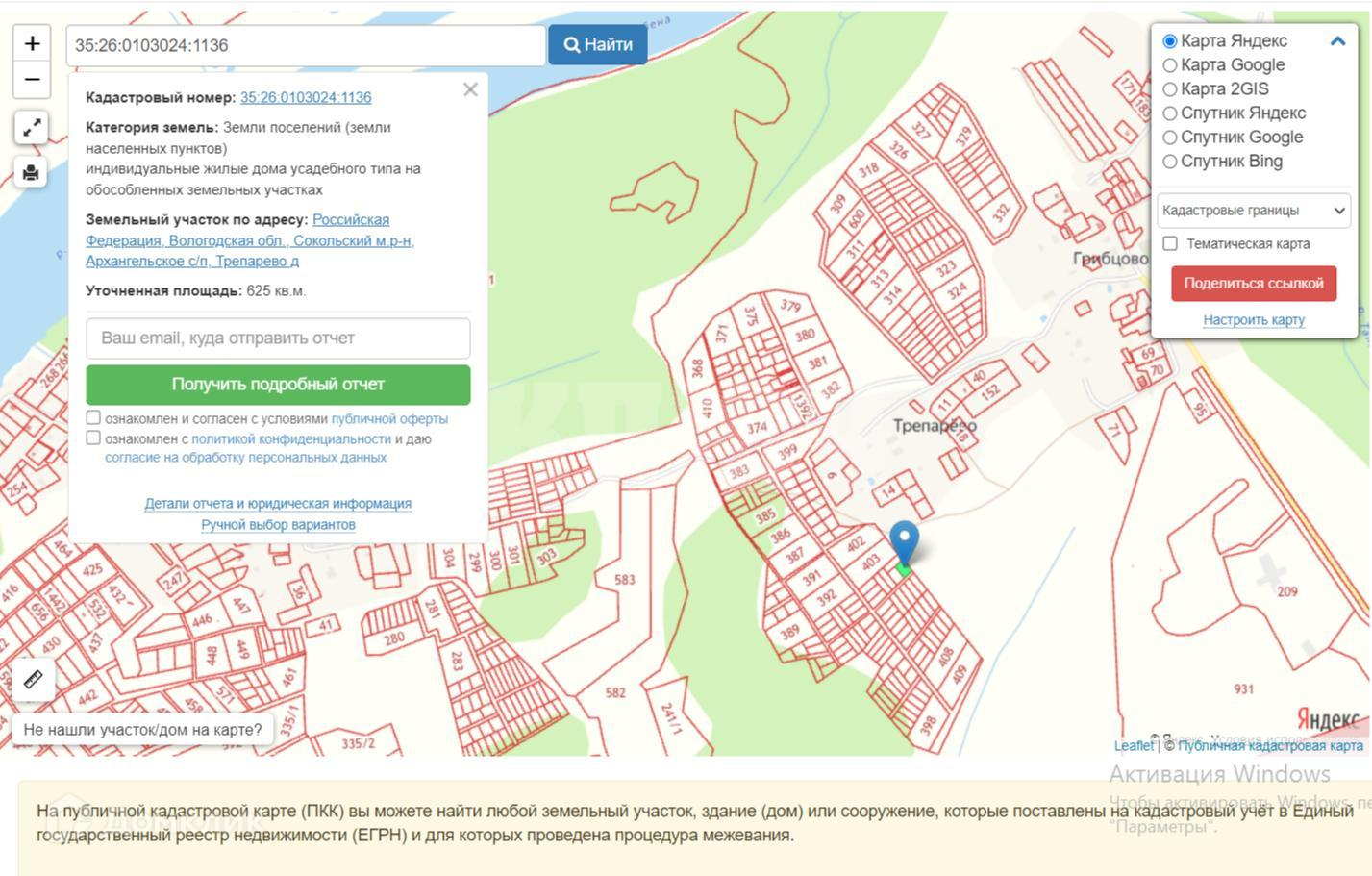
Task: Accept the публичной оферты terms checkbox
Action: pos(93,417)
